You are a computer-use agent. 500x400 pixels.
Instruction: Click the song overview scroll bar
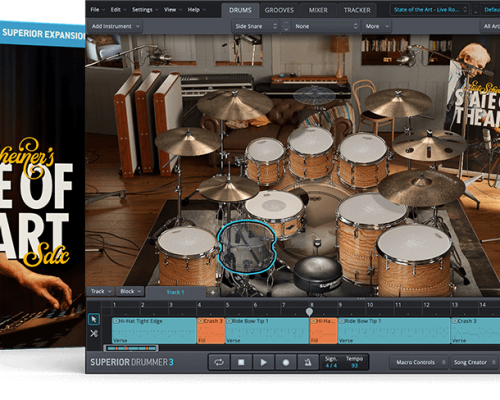(x=131, y=348)
